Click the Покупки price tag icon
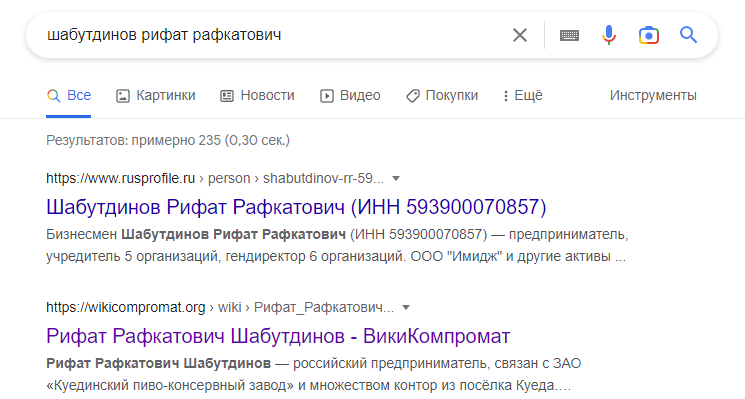 pyautogui.click(x=412, y=96)
